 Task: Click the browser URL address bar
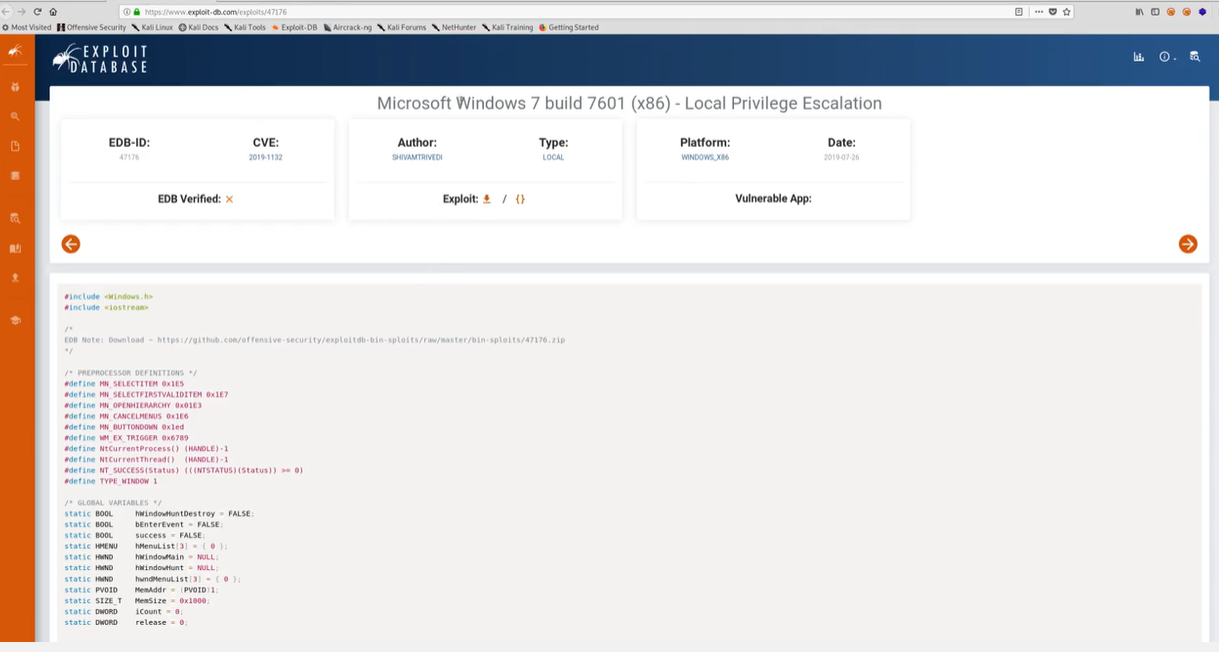(570, 12)
